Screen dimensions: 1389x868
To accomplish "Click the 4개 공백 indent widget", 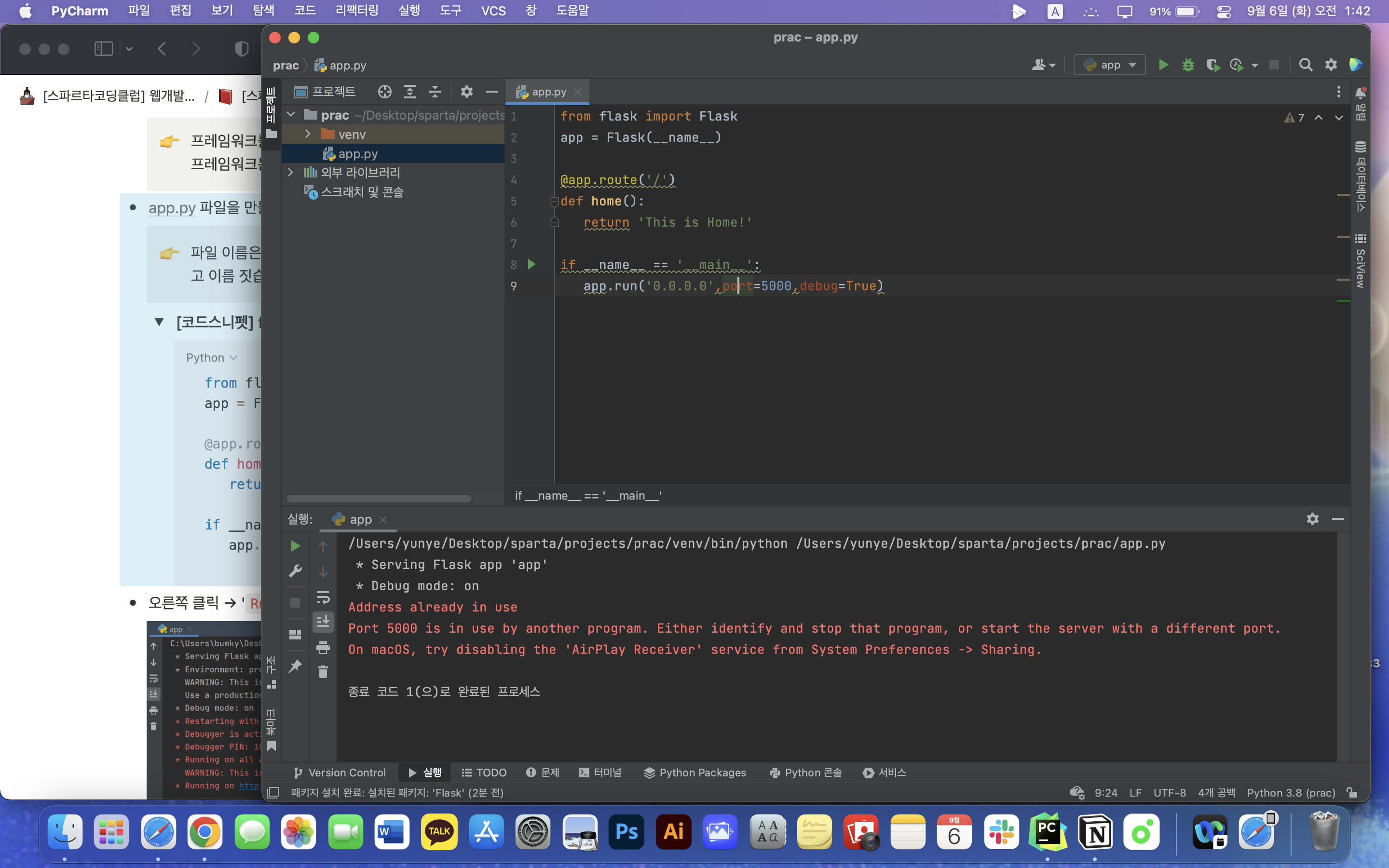I will (1216, 793).
